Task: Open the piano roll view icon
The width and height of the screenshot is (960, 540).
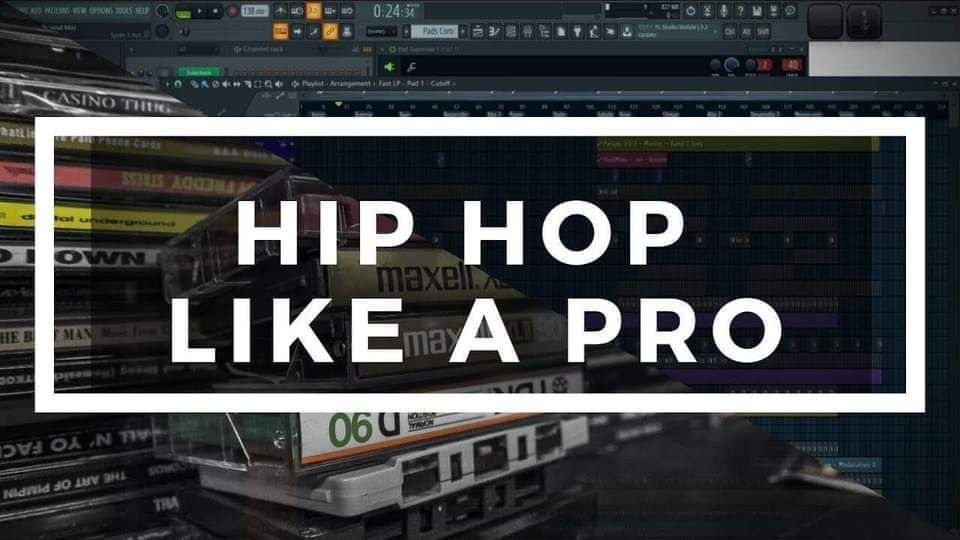Action: pos(494,31)
